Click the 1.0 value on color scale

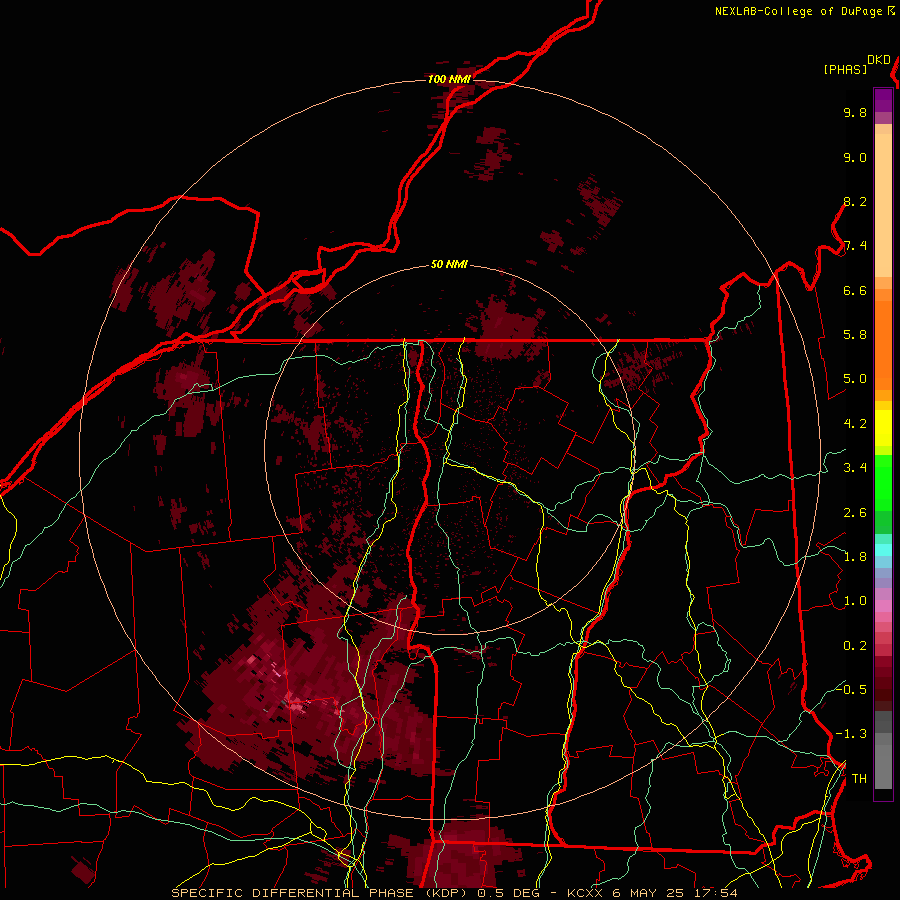click(x=855, y=601)
